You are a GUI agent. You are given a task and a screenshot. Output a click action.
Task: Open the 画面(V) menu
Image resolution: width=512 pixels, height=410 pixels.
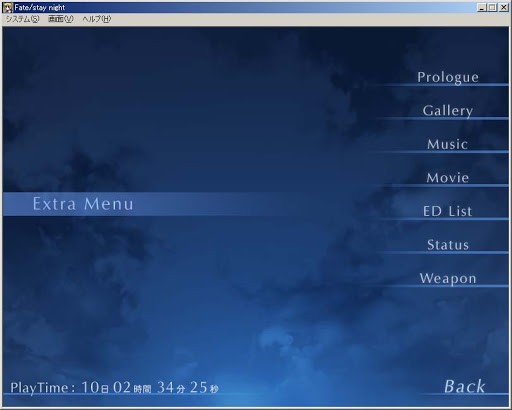[x=61, y=19]
